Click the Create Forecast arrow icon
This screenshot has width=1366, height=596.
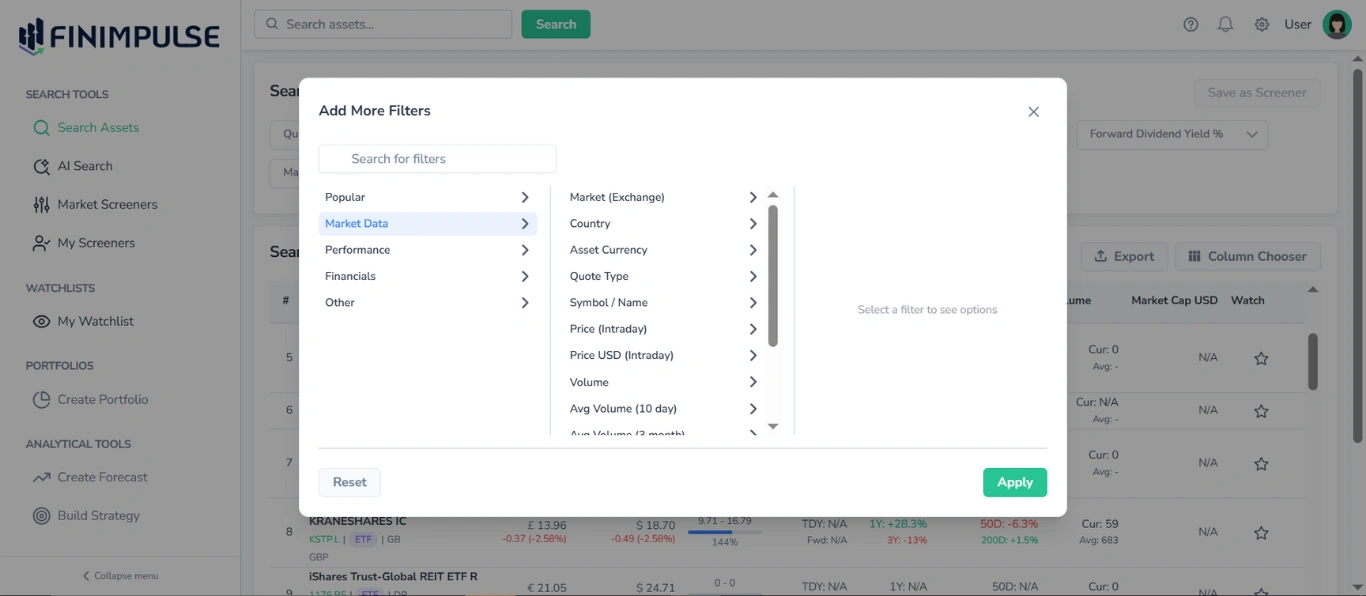[40, 477]
